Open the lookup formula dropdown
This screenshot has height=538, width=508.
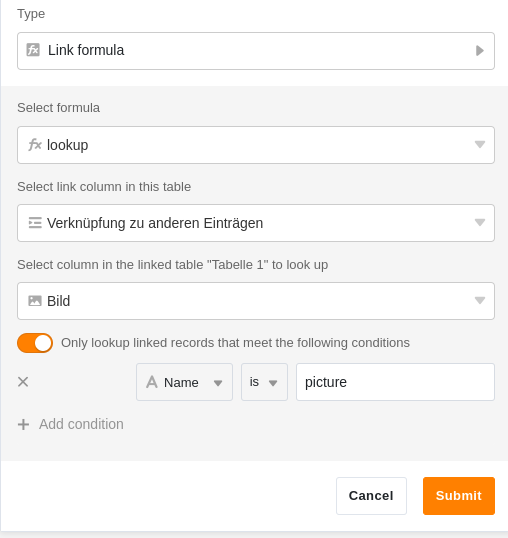pos(256,145)
